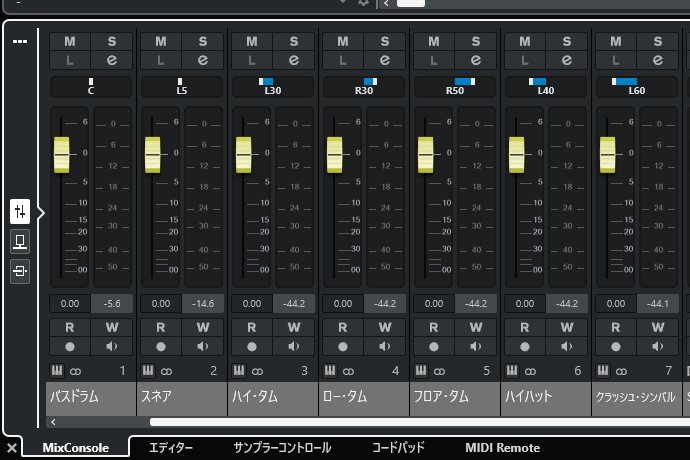The image size is (690, 460).
Task: Switch to the エディター tab
Action: coord(170,448)
